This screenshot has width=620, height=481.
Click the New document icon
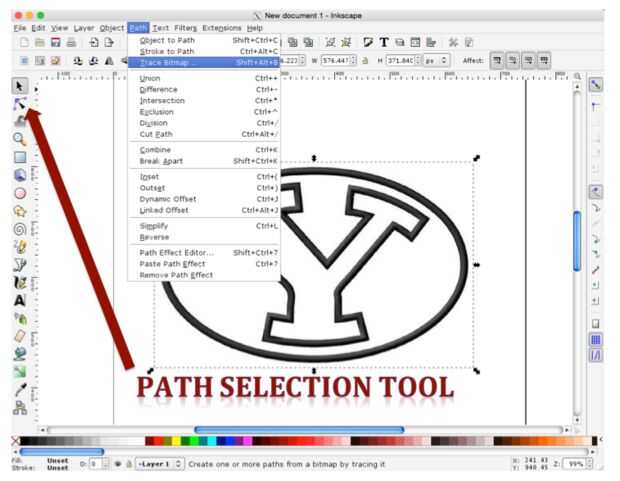coord(24,42)
